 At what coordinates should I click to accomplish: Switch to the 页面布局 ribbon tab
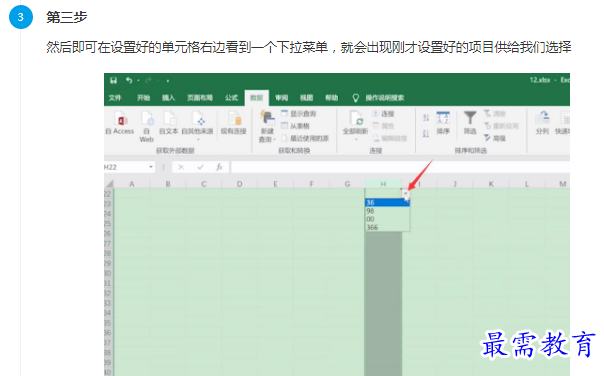(x=200, y=97)
